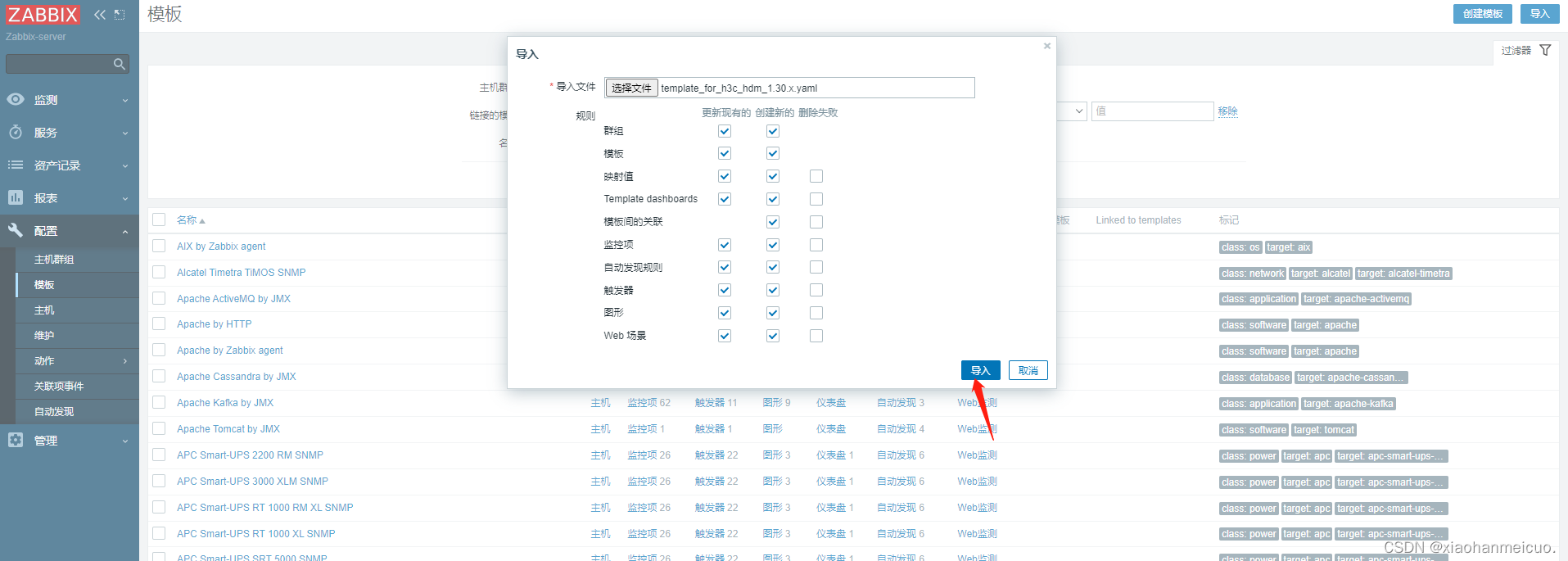Open Apache by HTTP template
1568x561 pixels.
(x=214, y=324)
